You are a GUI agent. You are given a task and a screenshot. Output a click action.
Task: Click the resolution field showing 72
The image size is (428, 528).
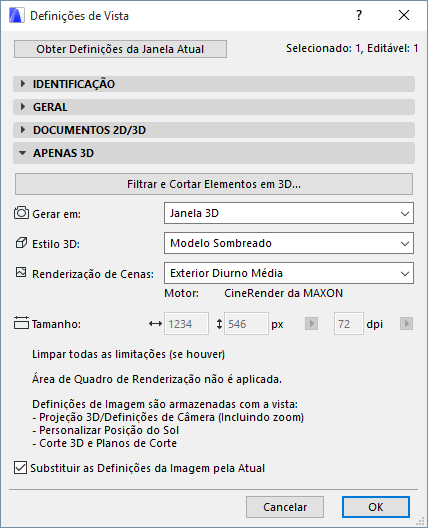[x=349, y=324]
